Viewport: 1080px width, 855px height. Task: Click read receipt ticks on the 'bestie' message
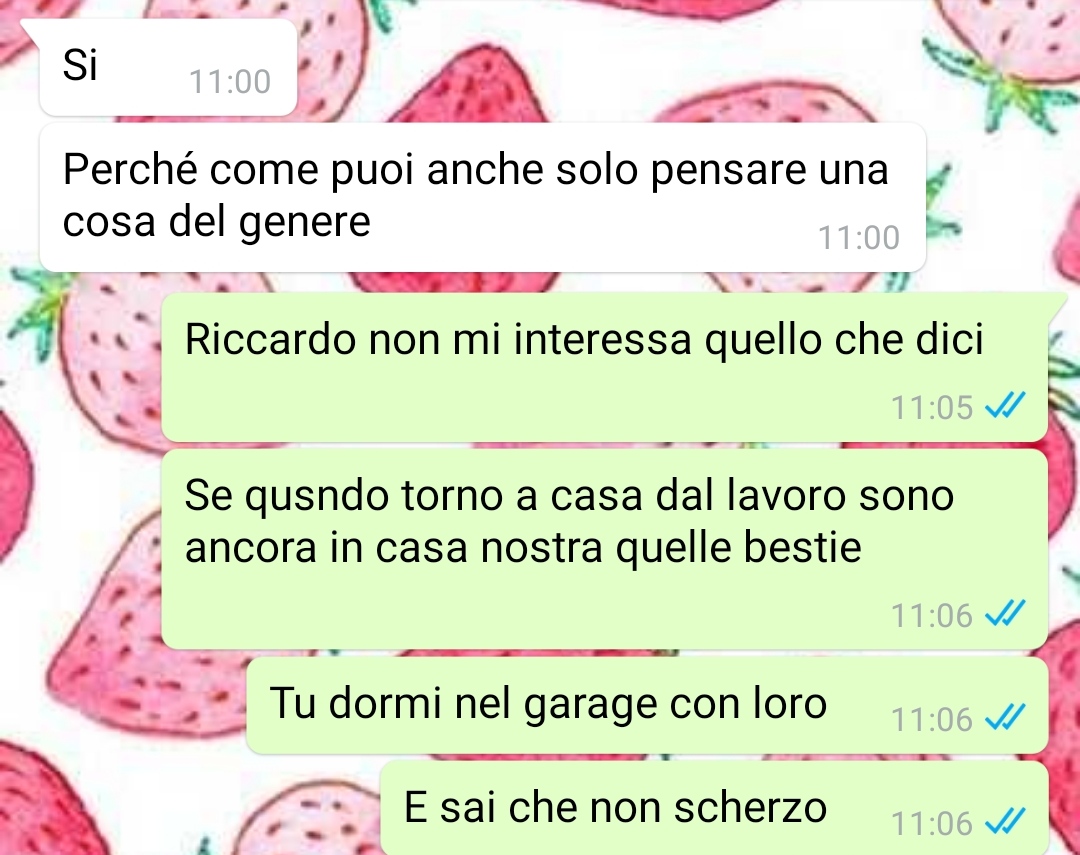click(x=1005, y=613)
